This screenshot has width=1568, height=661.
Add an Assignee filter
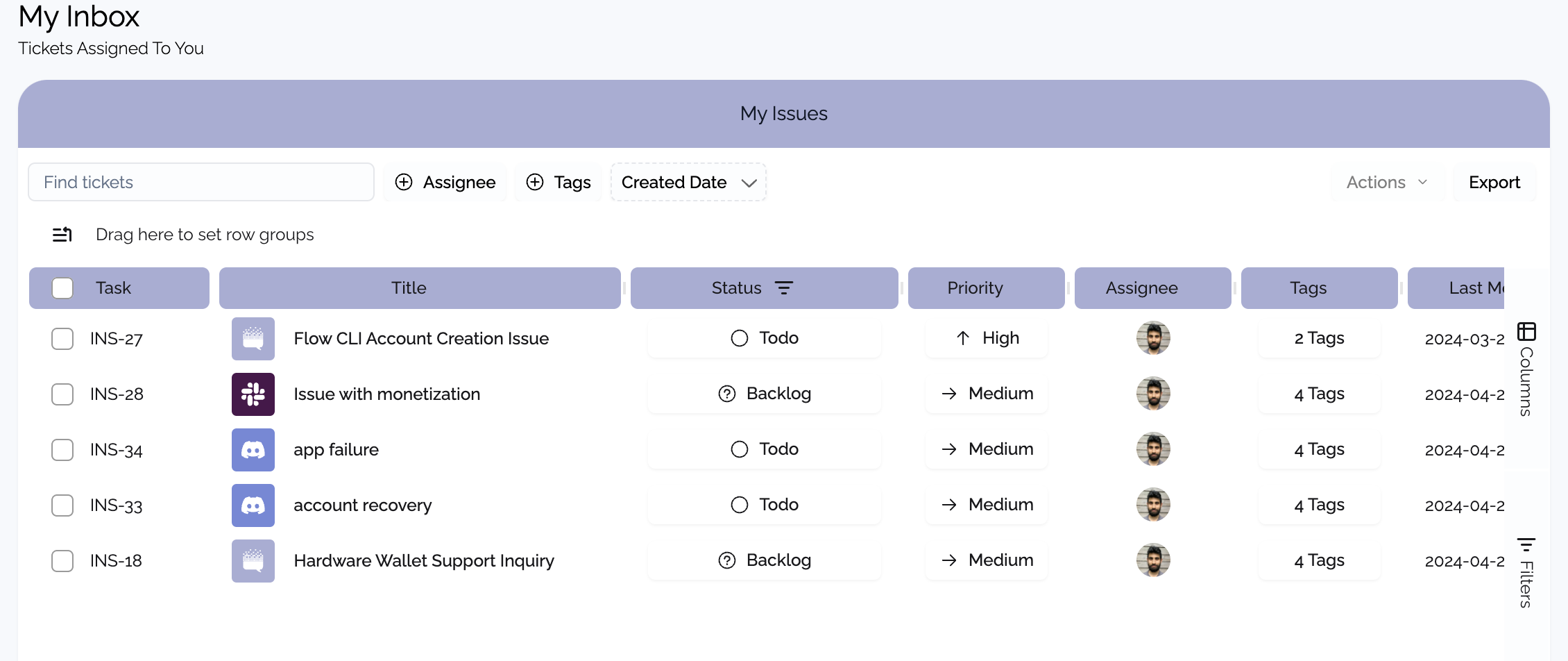coord(445,182)
